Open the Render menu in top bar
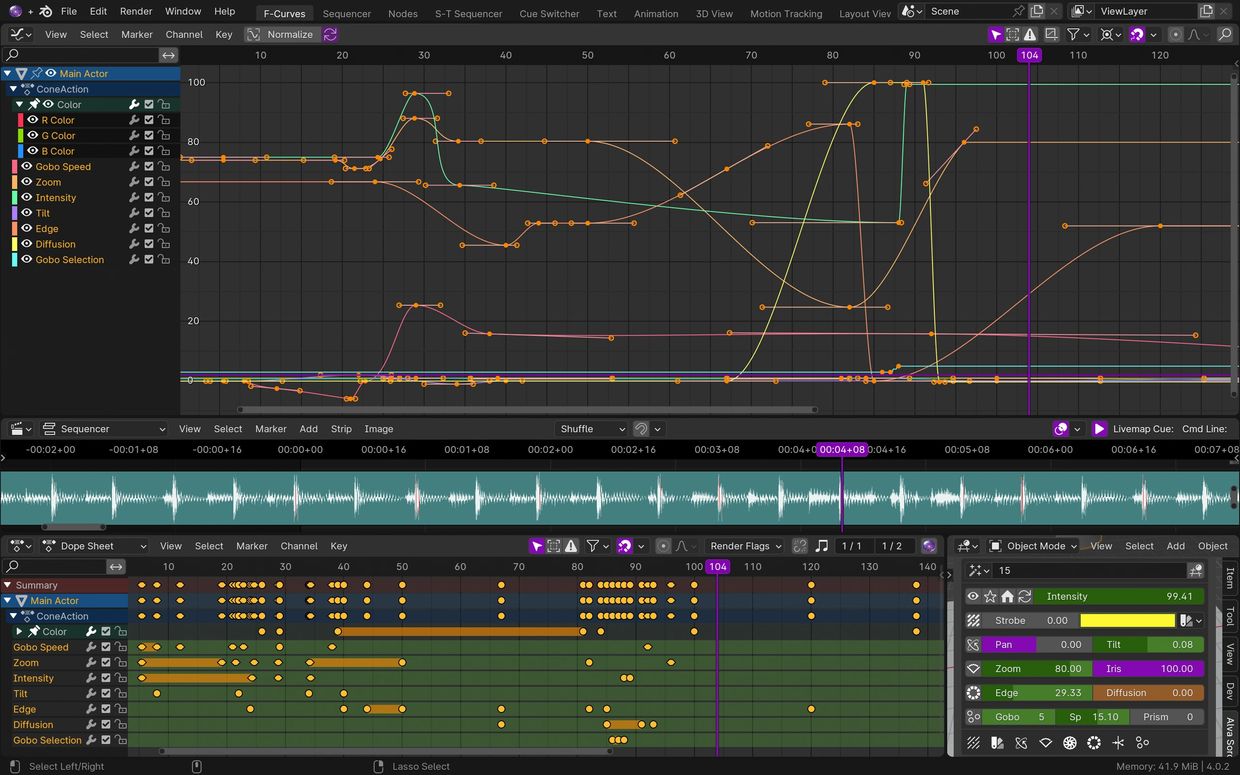The height and width of the screenshot is (775, 1240). pyautogui.click(x=136, y=11)
